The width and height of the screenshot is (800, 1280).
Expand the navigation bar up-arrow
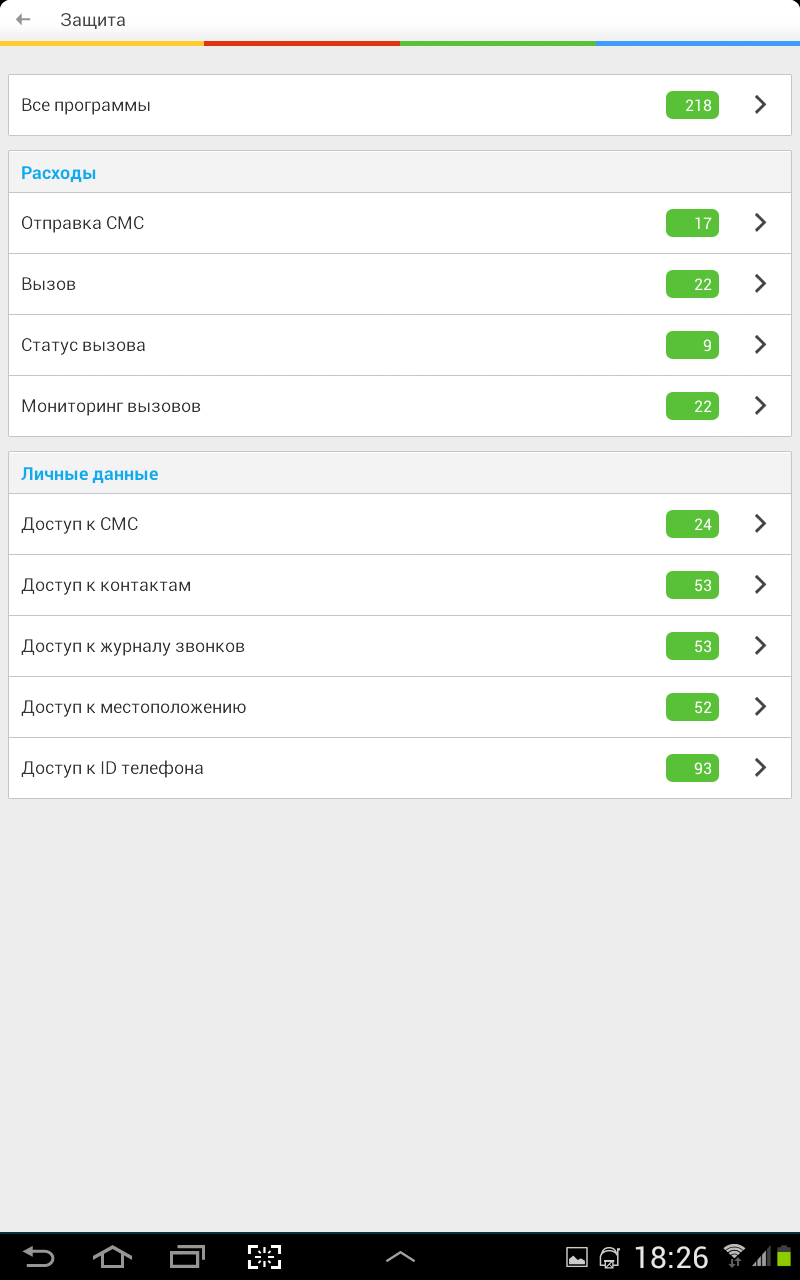[x=400, y=1257]
